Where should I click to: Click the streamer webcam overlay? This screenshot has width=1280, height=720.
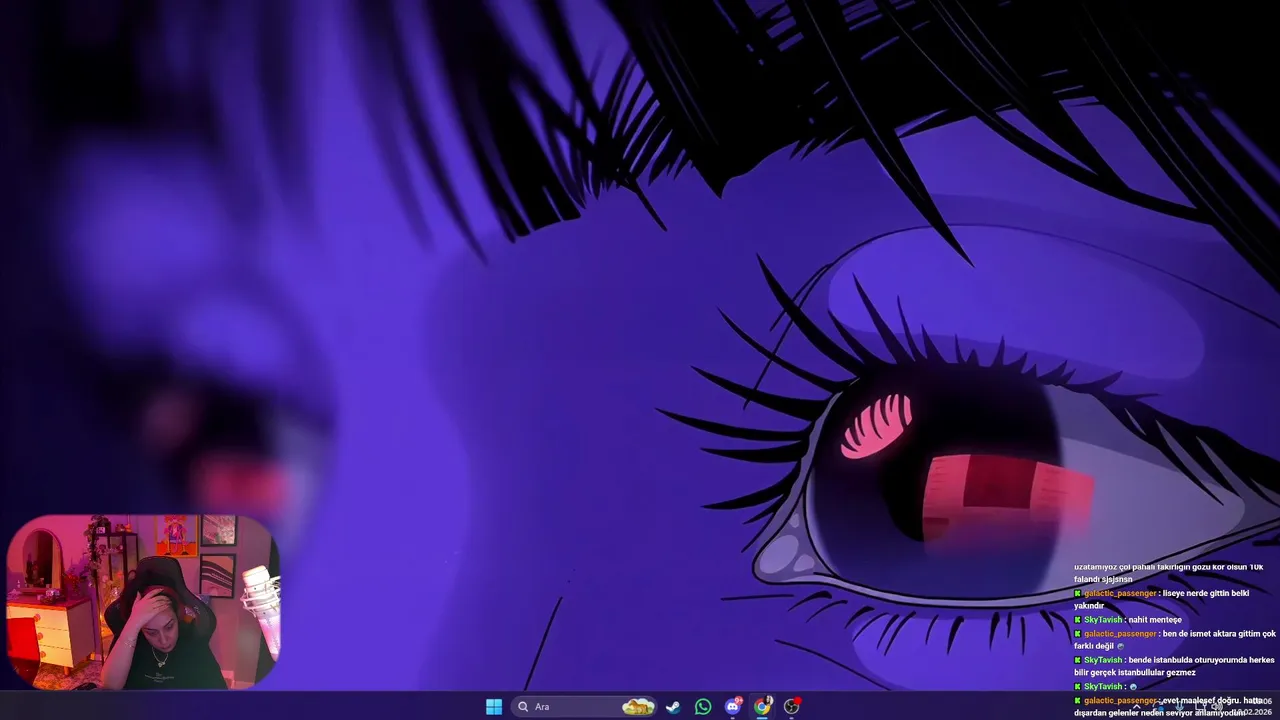point(143,602)
